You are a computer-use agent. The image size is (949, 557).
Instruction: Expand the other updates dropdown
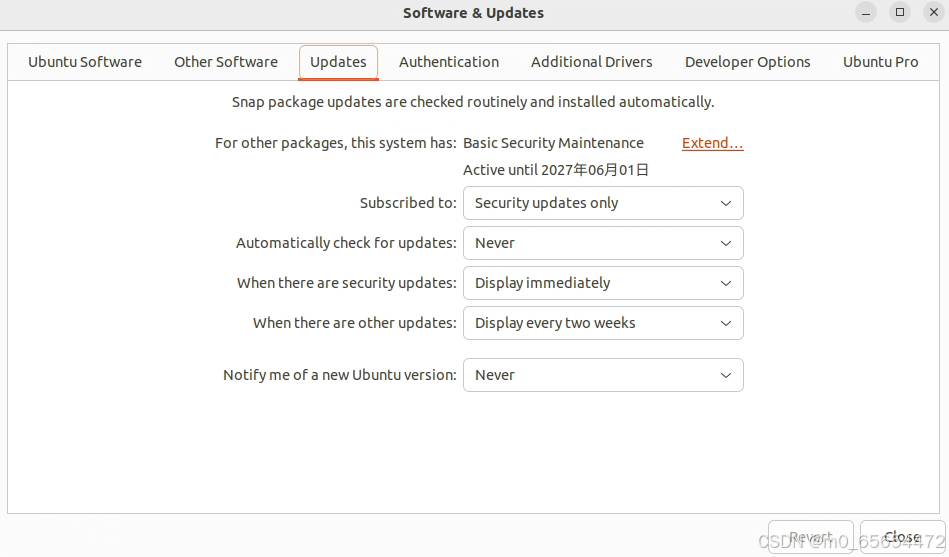pos(603,323)
